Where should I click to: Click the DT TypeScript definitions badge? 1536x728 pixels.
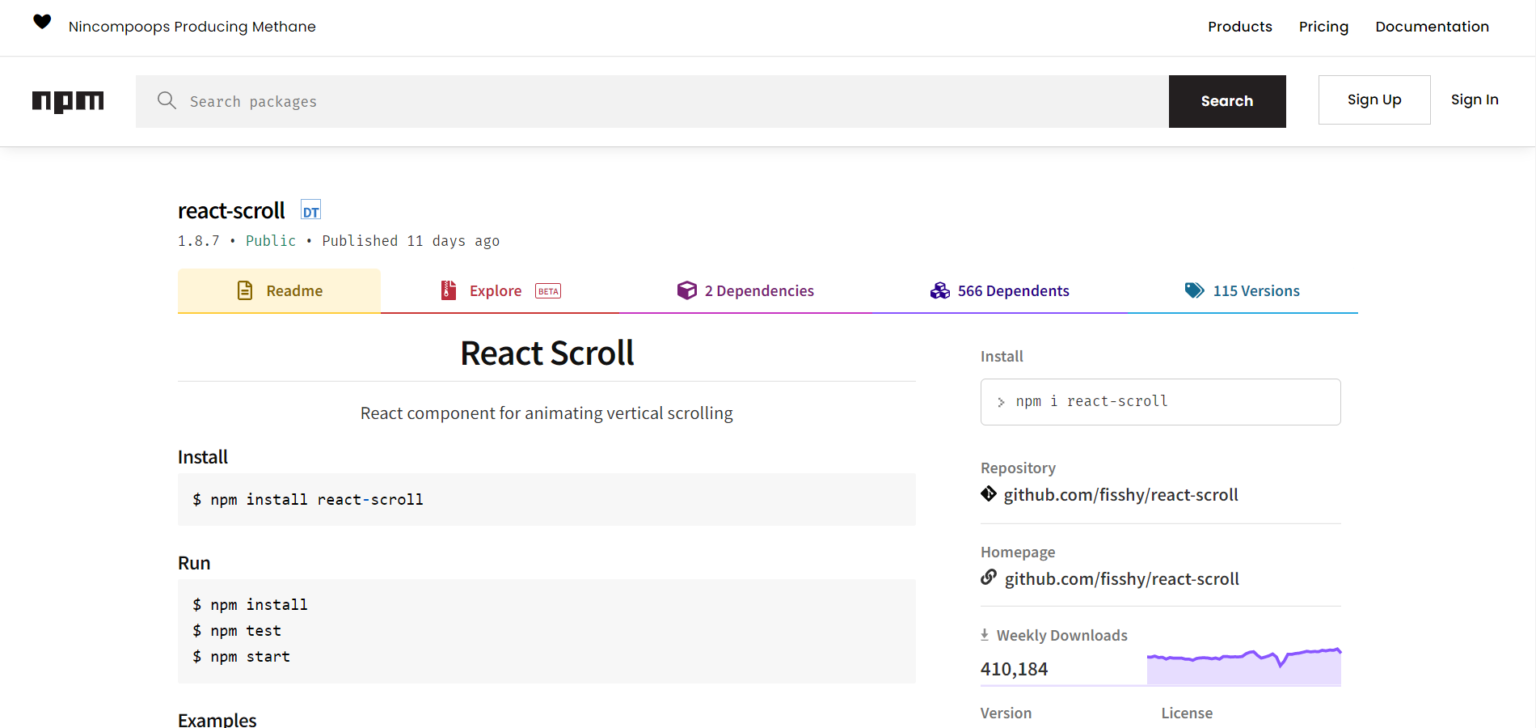[x=310, y=210]
